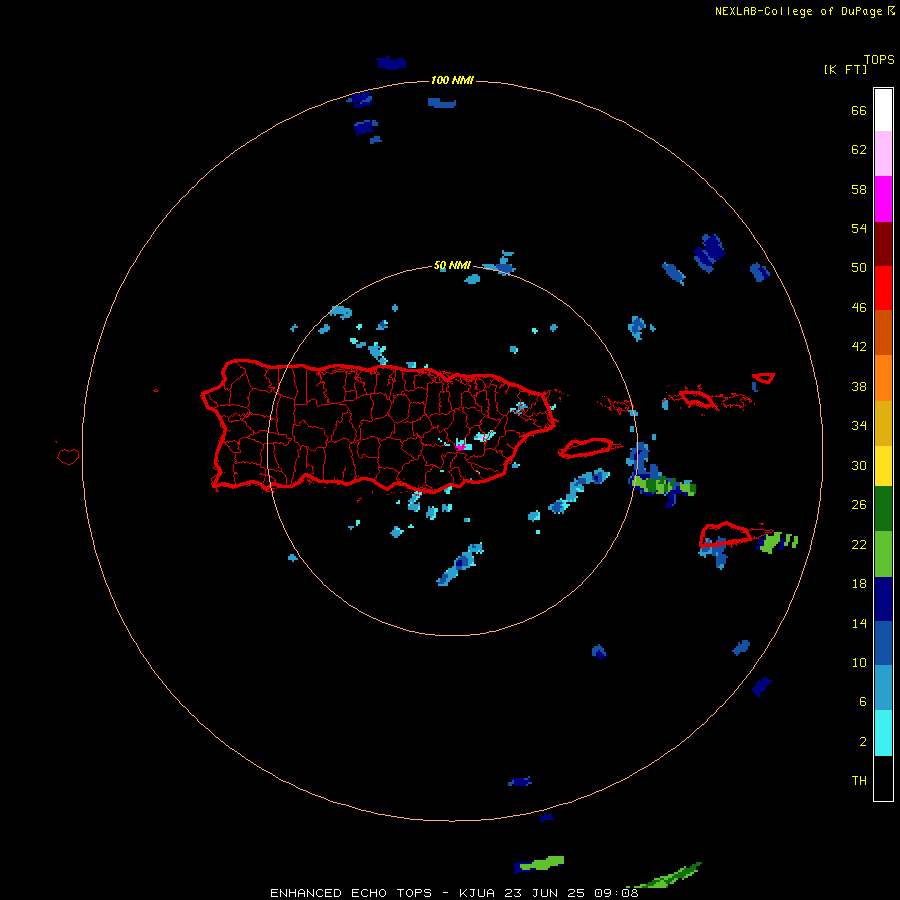Click the magenta swatch for 58 kft
This screenshot has width=900, height=900.
883,199
